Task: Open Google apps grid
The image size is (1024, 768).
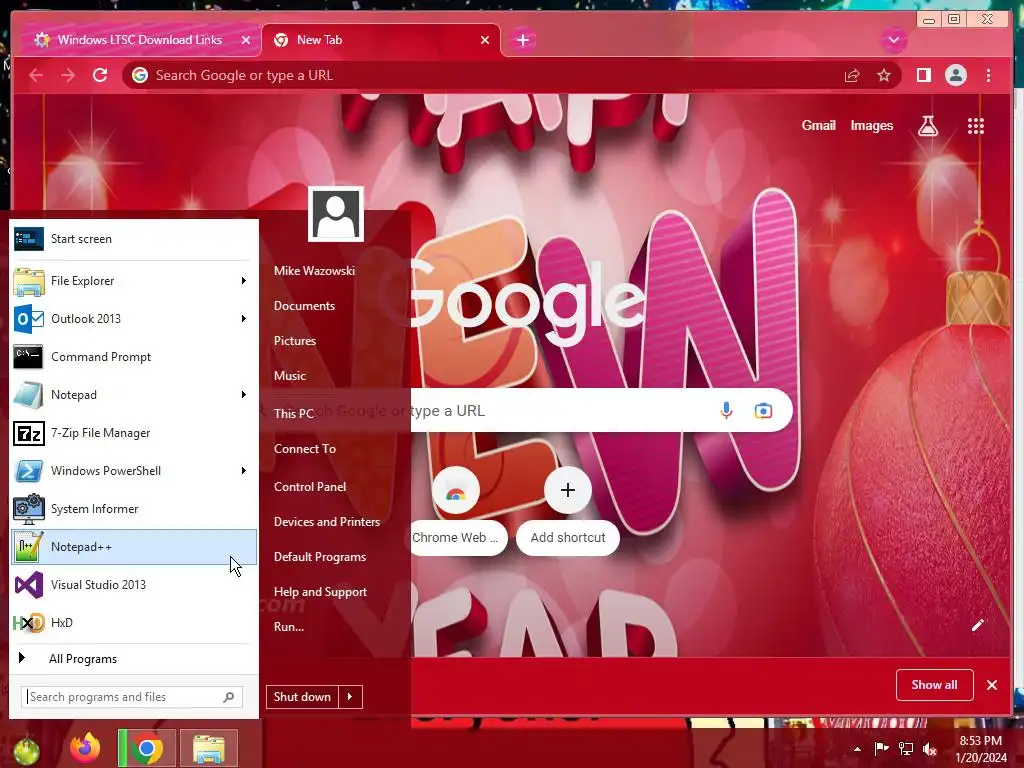Action: 976,125
